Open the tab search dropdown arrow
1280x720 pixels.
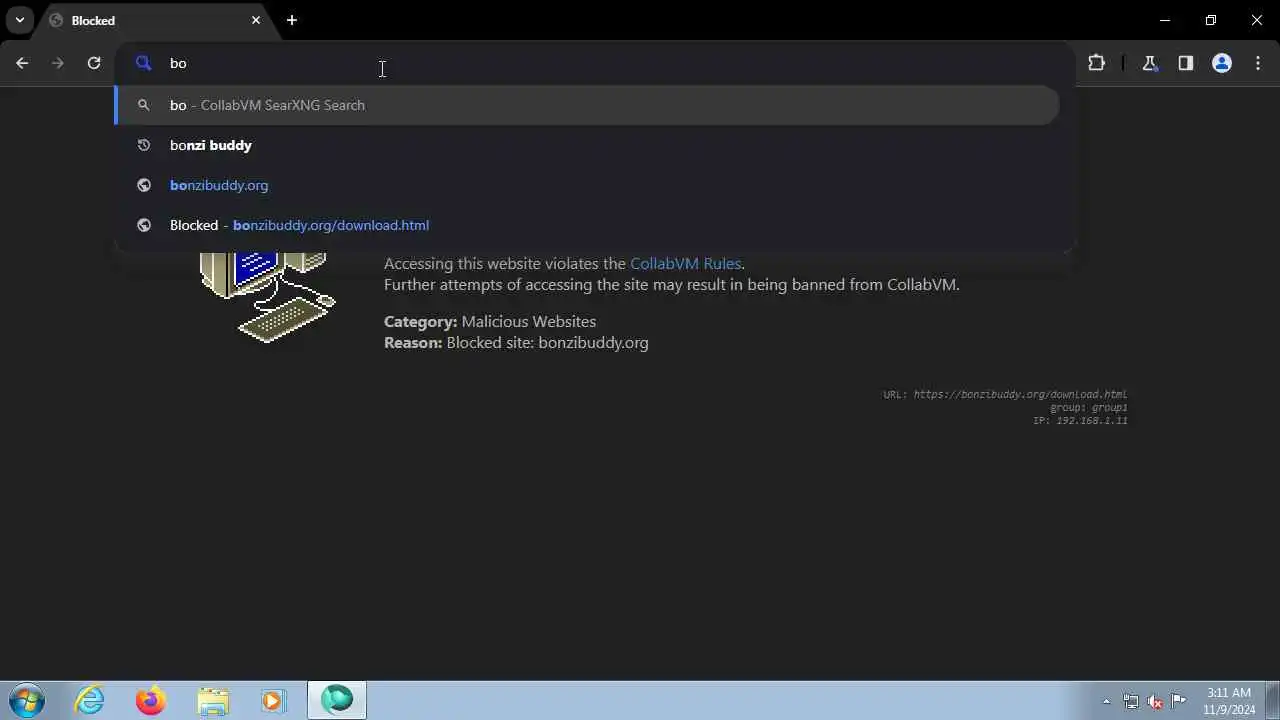(19, 20)
